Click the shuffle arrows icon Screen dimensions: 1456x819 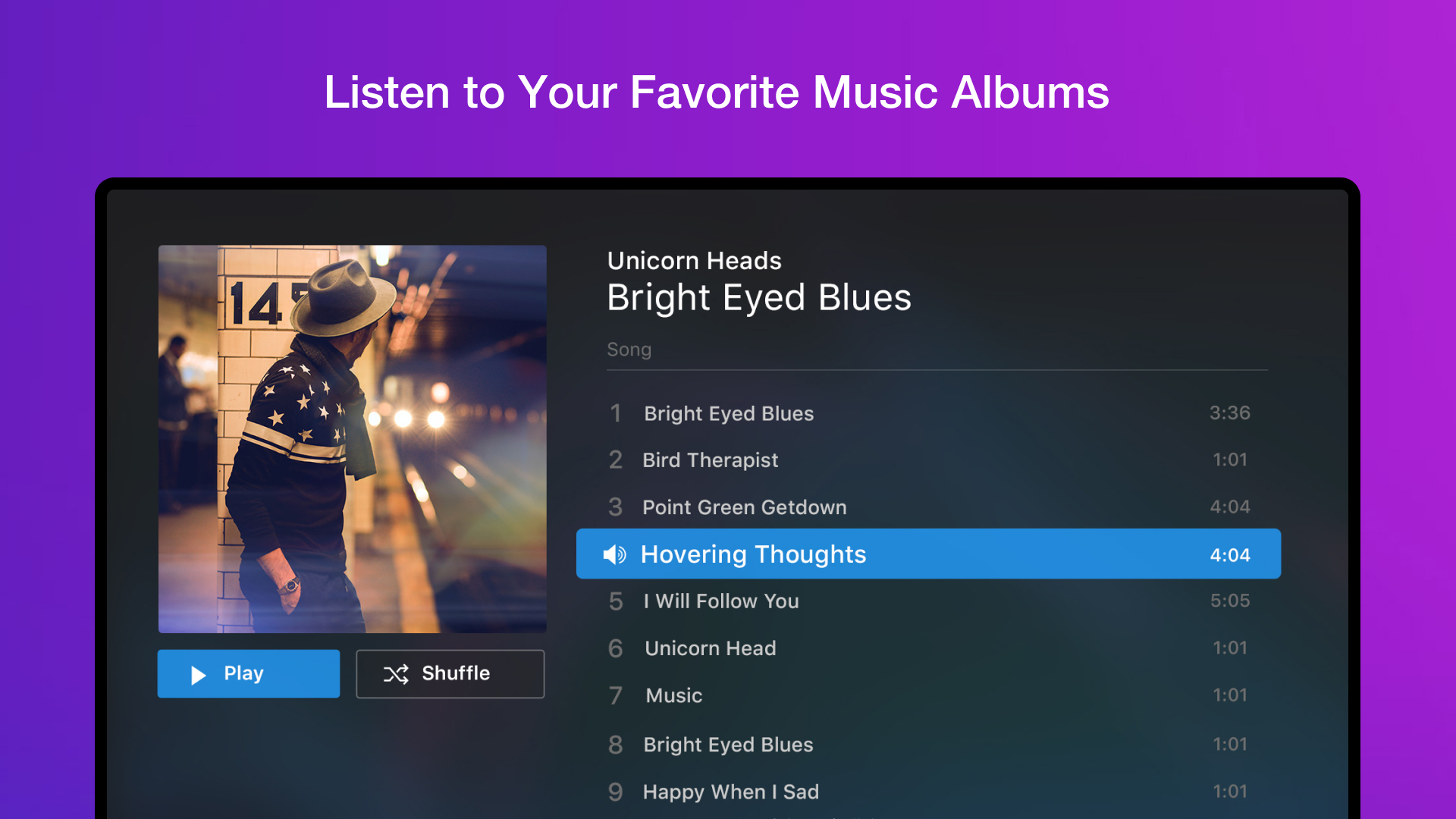tap(396, 674)
